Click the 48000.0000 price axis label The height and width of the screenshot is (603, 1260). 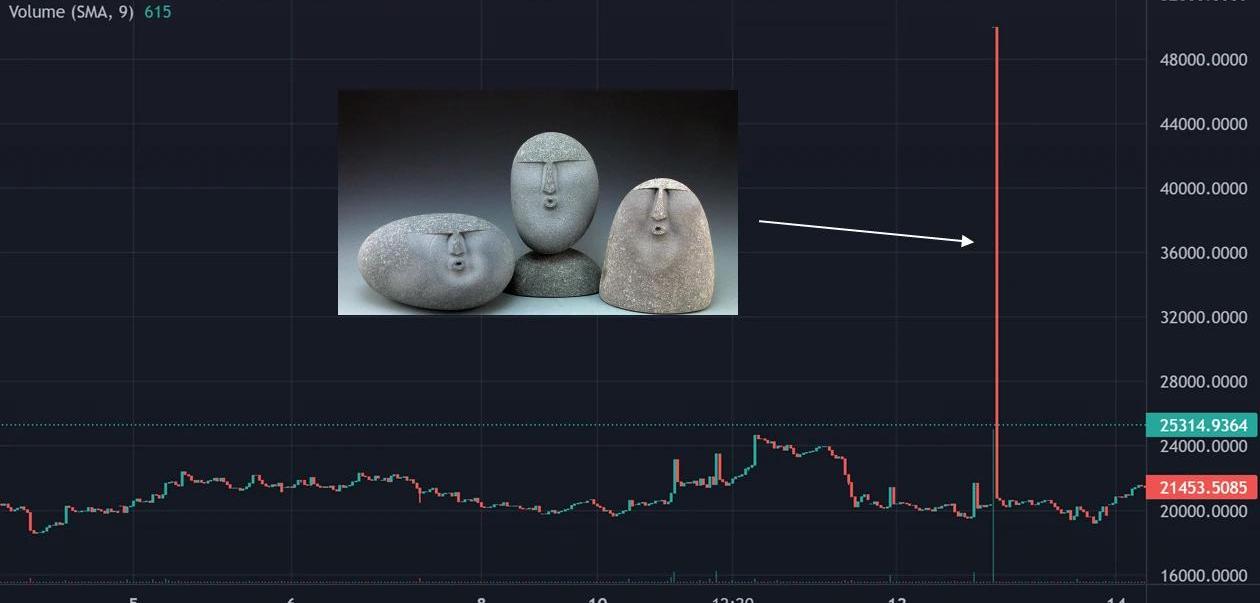[x=1203, y=60]
